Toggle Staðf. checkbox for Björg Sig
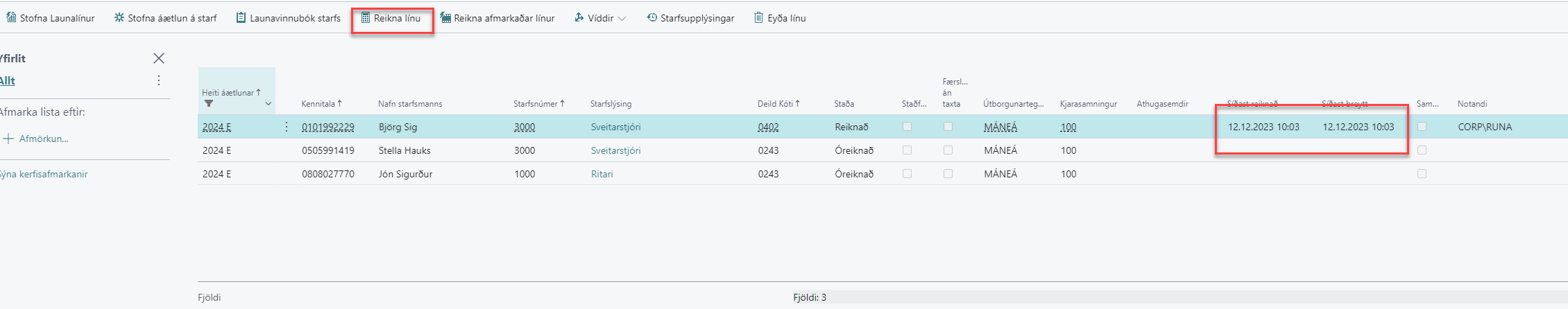 (x=907, y=127)
